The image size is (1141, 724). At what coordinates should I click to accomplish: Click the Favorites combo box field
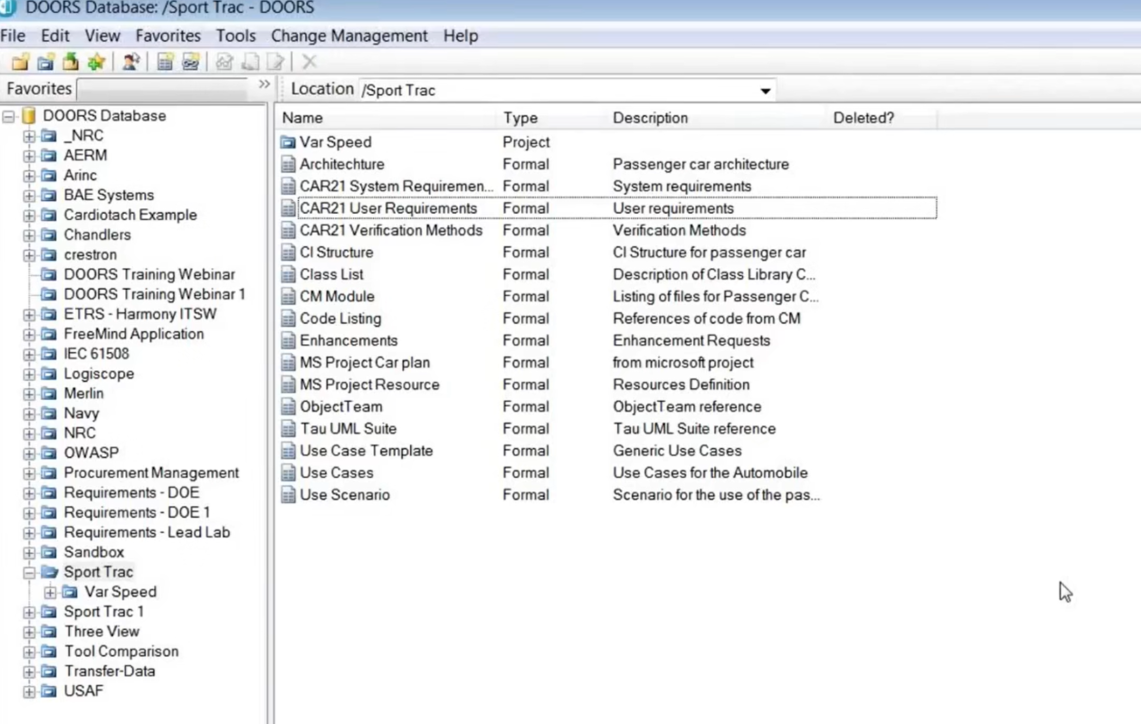[163, 89]
